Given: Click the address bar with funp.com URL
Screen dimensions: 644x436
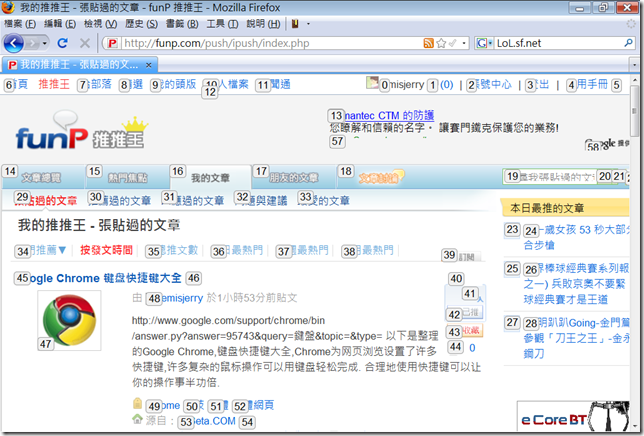Looking at the screenshot, I should (272, 43).
